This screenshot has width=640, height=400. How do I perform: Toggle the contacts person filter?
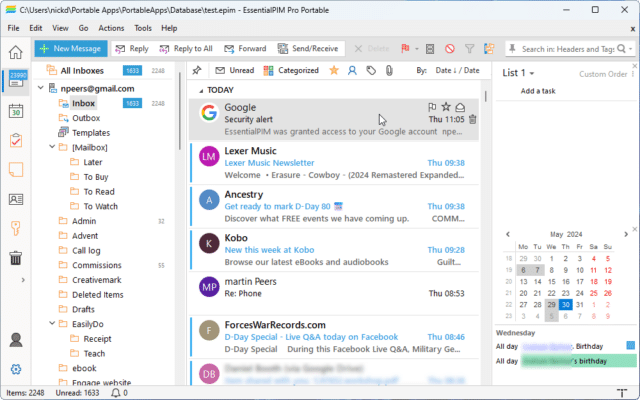pyautogui.click(x=352, y=71)
